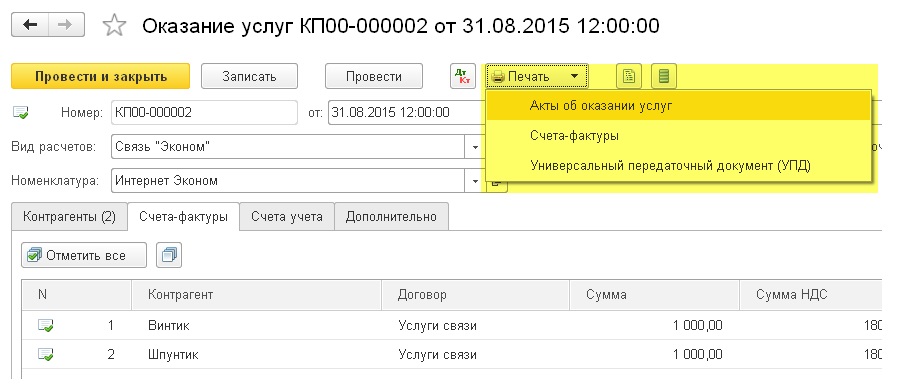
Task: Click the Отметить все button
Action: click(x=84, y=255)
